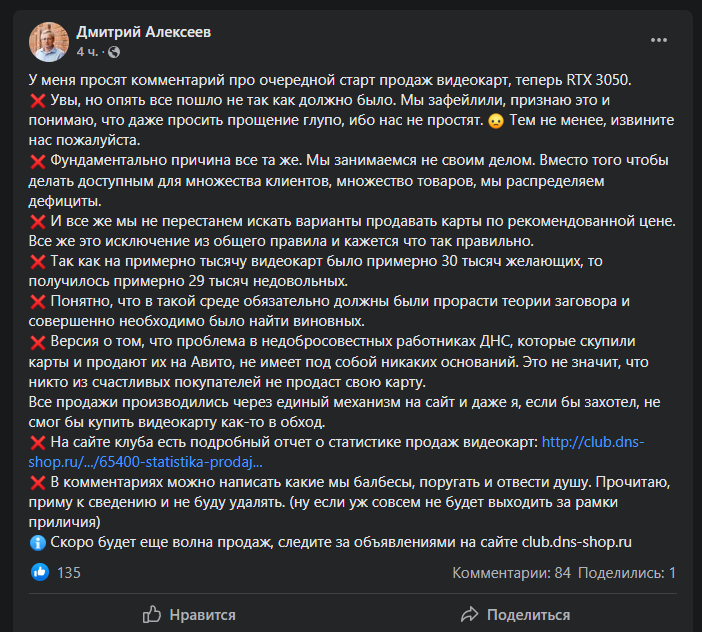Toggle like with the Нравится button
Viewport: 702px width, 632px height.
coord(190,614)
